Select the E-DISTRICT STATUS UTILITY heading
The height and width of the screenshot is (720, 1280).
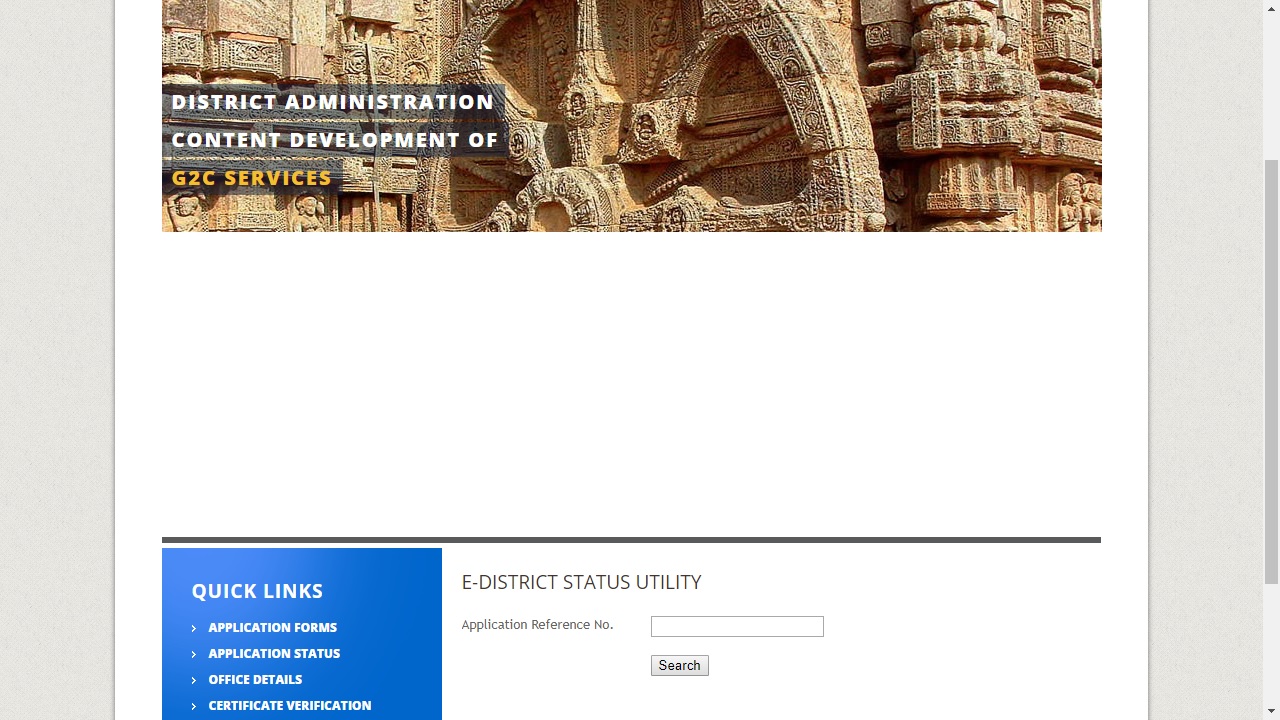point(581,582)
